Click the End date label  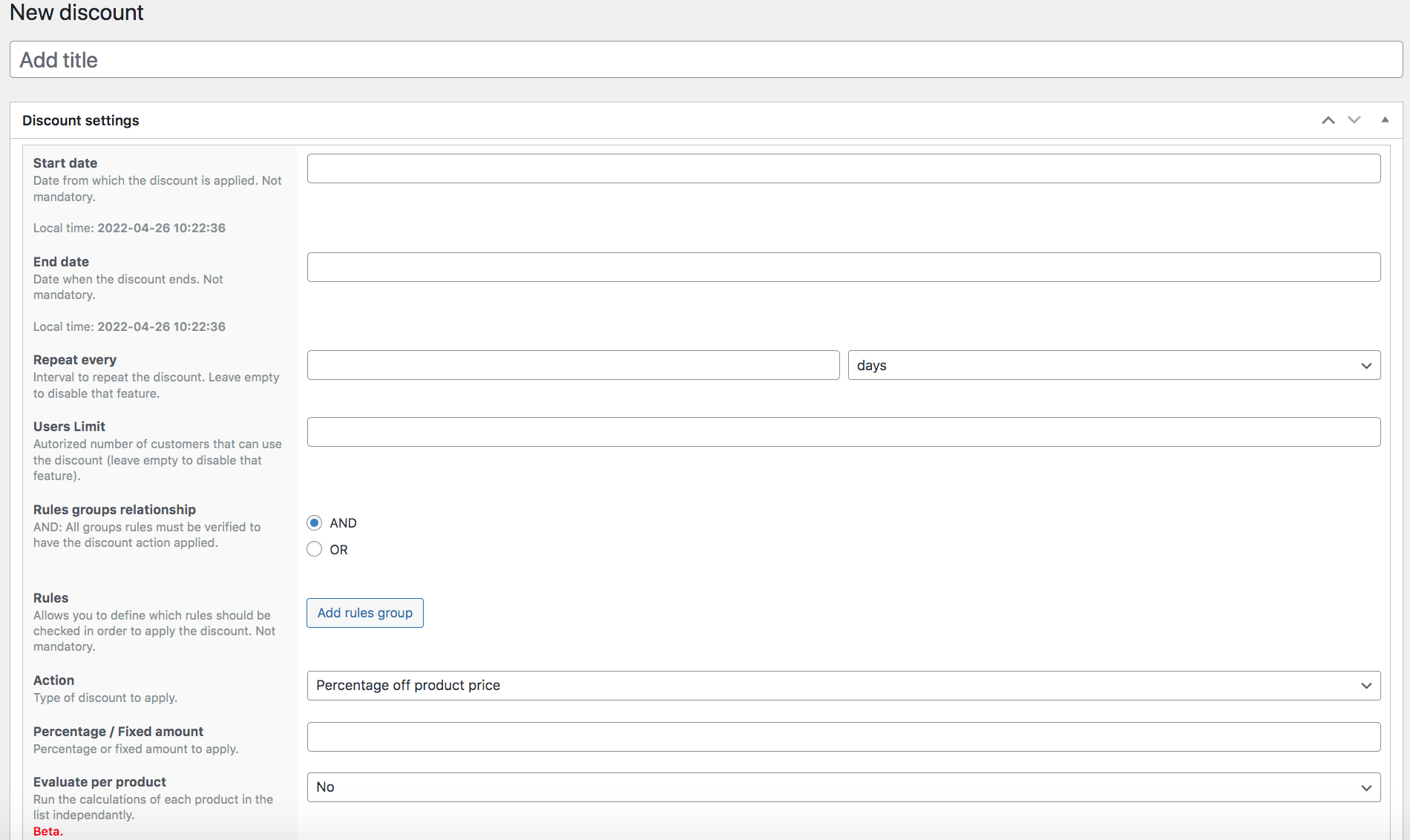61,262
